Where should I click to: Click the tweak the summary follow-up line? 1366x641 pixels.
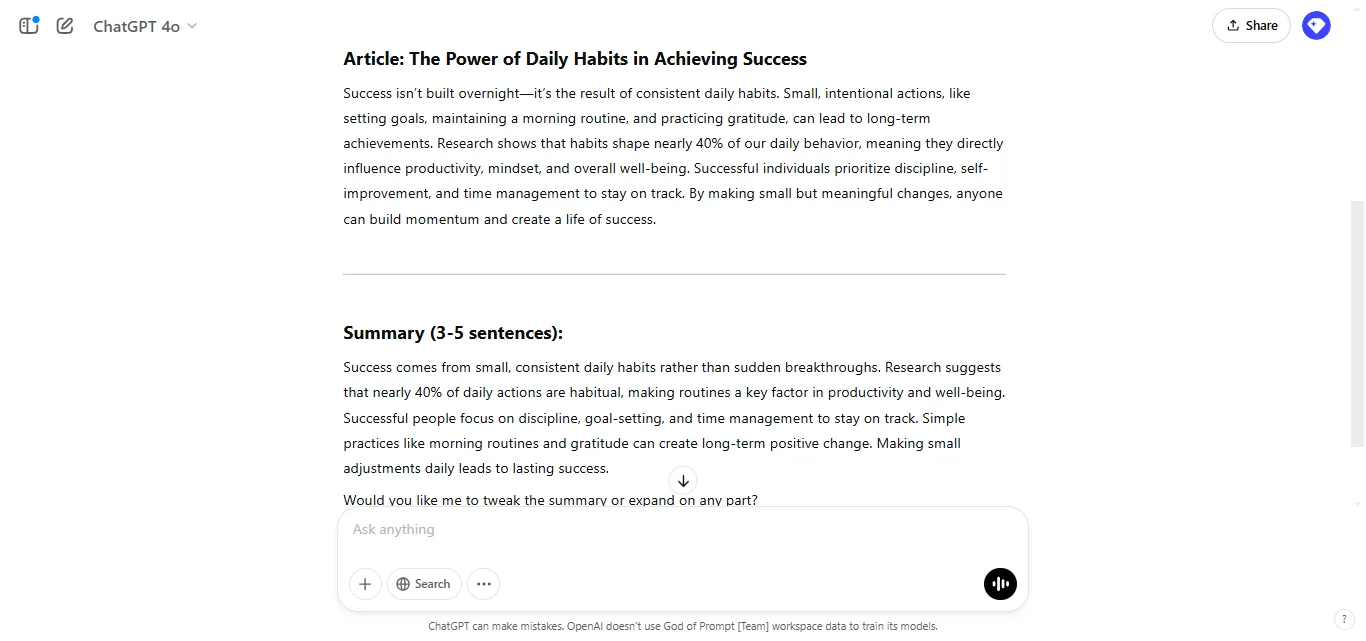pos(550,499)
